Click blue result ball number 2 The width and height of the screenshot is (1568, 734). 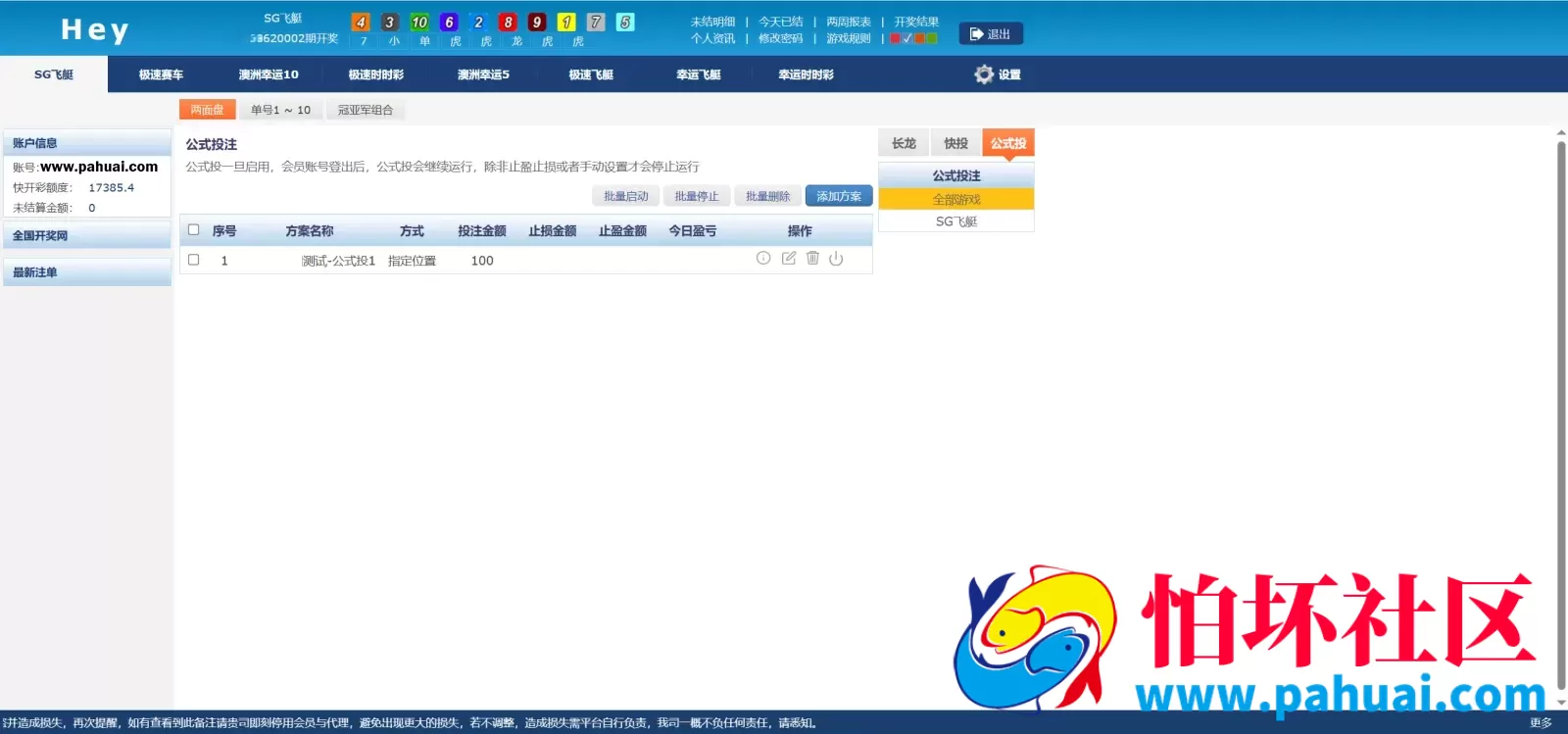pyautogui.click(x=478, y=22)
